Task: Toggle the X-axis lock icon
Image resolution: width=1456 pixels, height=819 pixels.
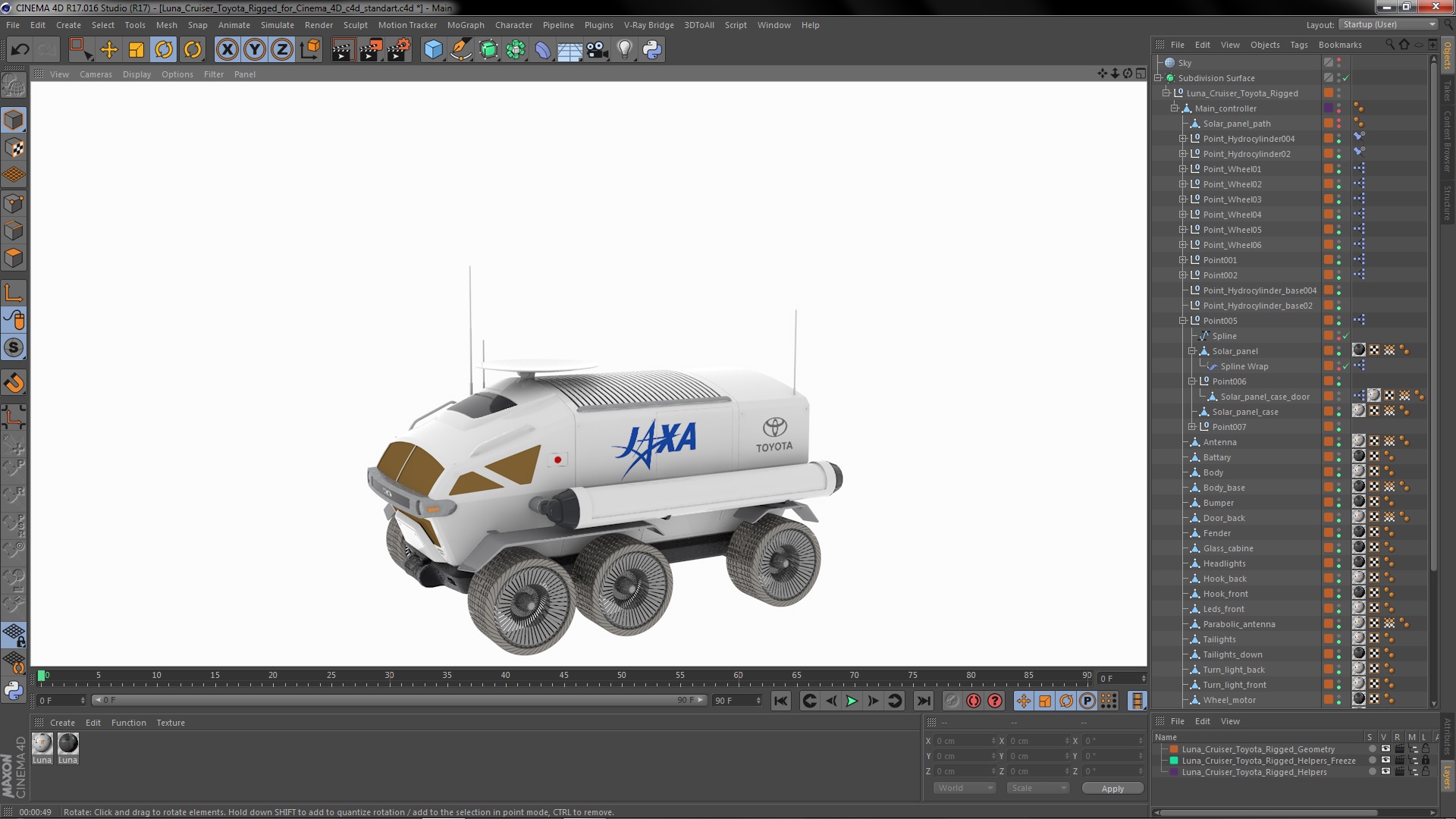Action: coord(227,50)
